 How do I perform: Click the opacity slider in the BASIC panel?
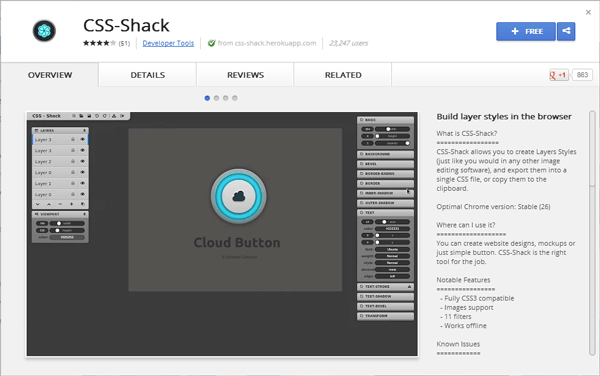click(392, 143)
